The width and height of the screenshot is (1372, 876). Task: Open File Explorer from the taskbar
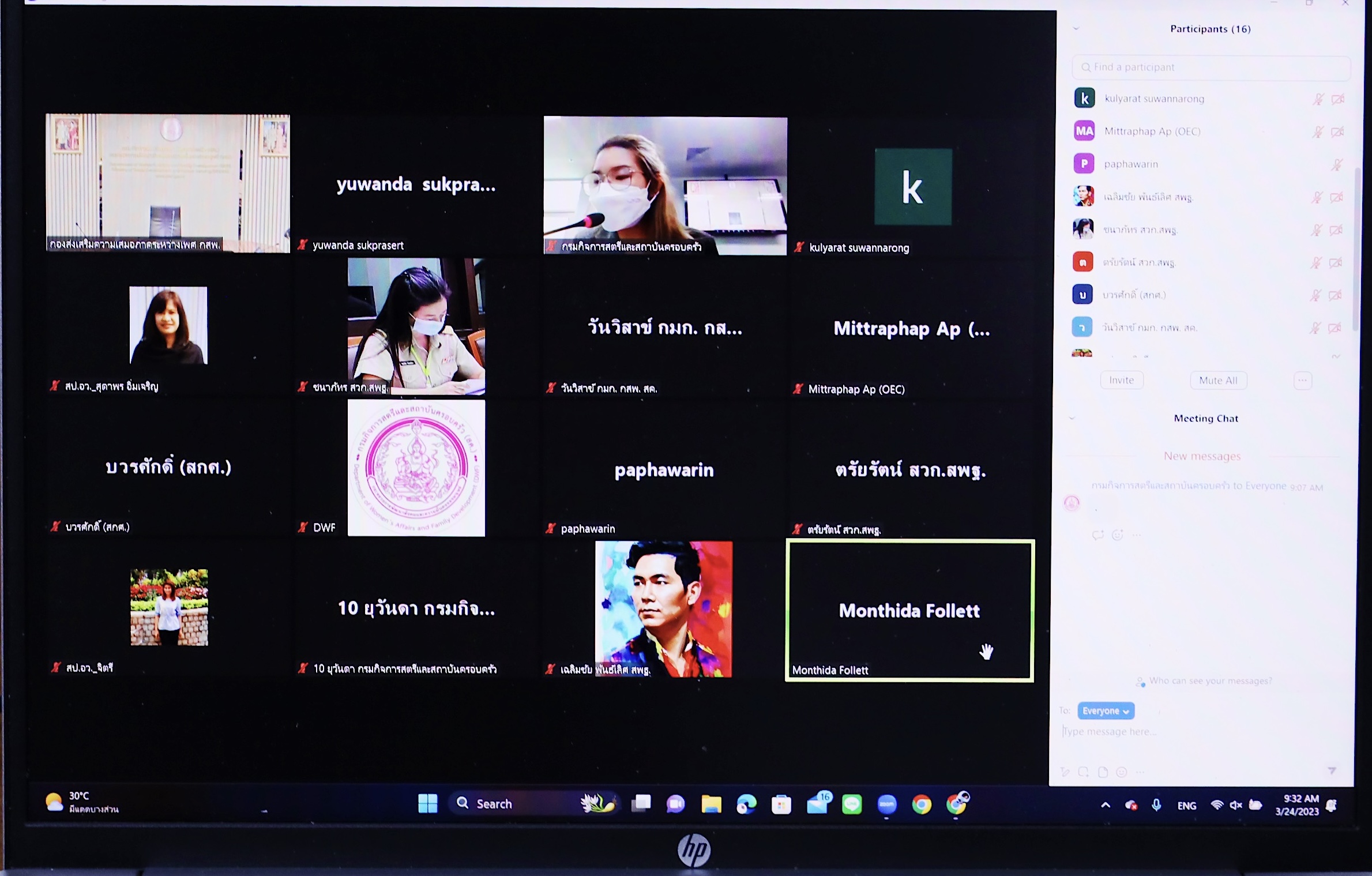(x=711, y=804)
